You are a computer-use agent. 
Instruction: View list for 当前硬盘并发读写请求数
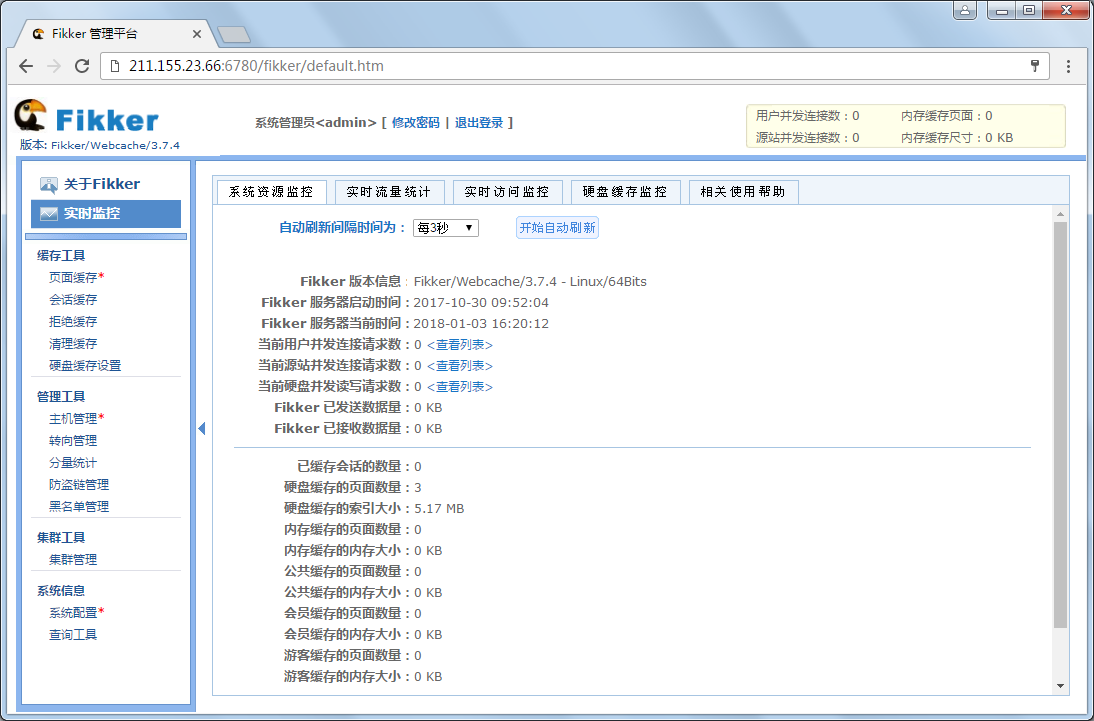460,387
